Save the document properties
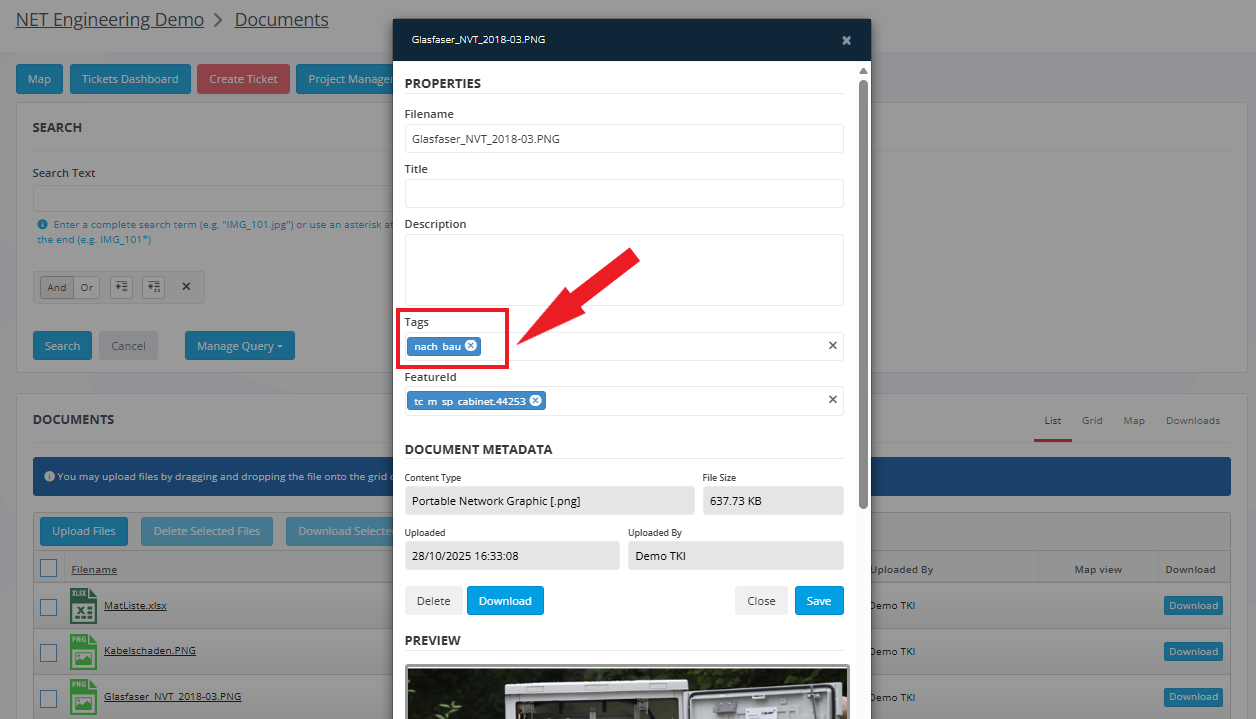The width and height of the screenshot is (1256, 719). pyautogui.click(x=818, y=601)
